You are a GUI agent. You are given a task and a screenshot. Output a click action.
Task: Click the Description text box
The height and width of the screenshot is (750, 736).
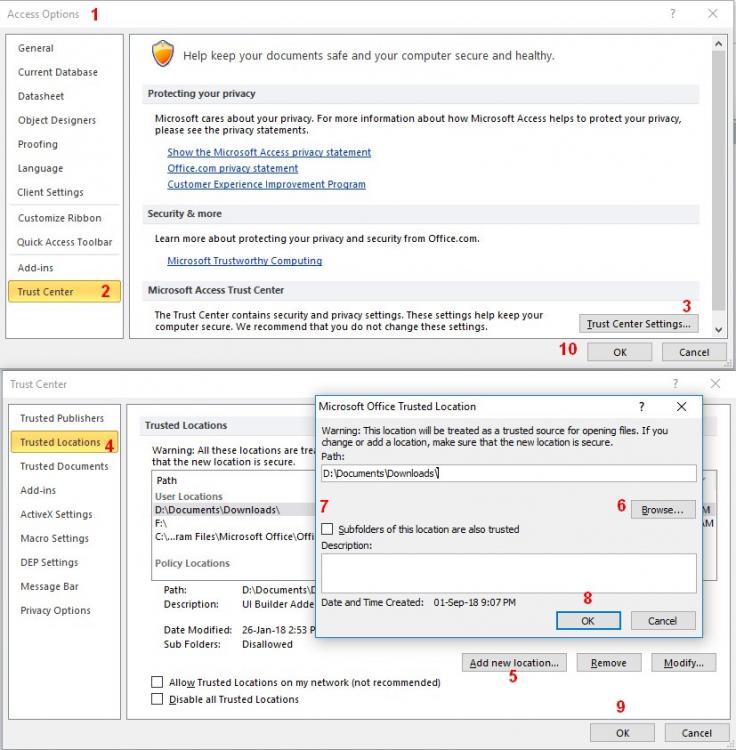509,573
